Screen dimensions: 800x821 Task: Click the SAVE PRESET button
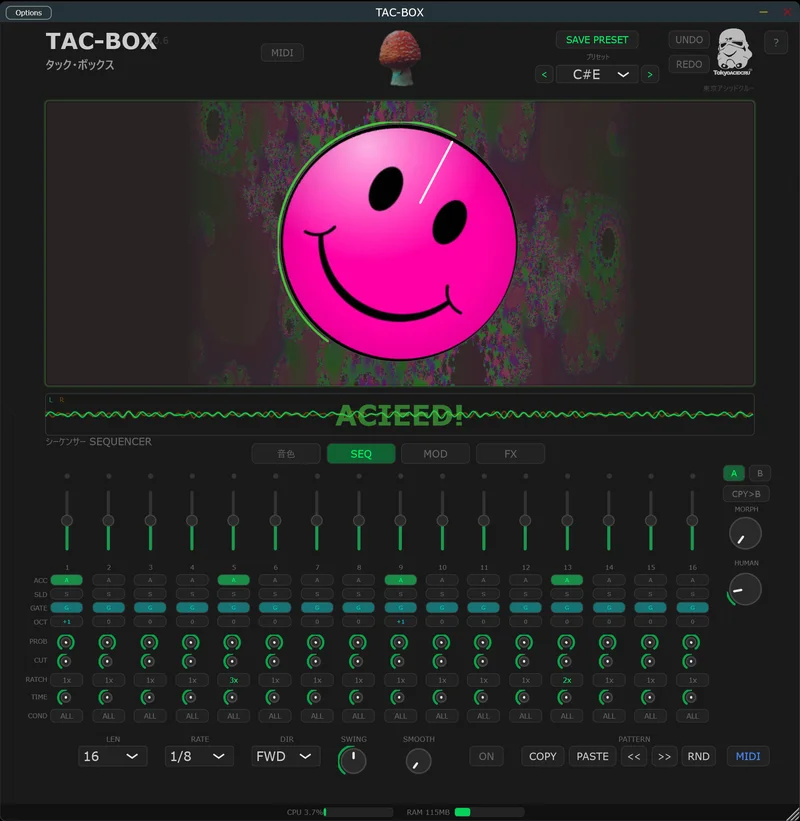click(x=596, y=40)
